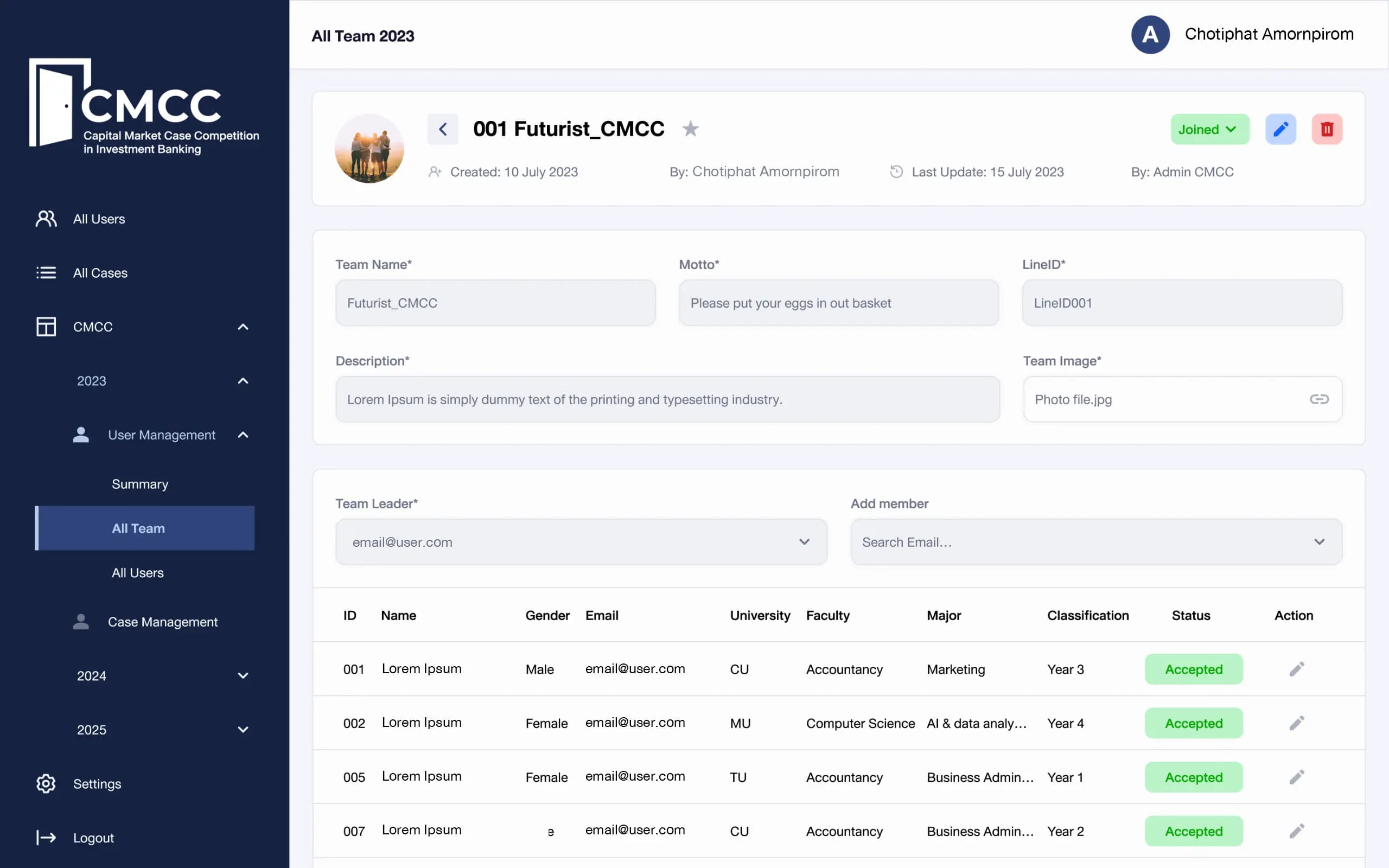1389x868 pixels.
Task: Collapse the User Management submenu
Action: [243, 435]
